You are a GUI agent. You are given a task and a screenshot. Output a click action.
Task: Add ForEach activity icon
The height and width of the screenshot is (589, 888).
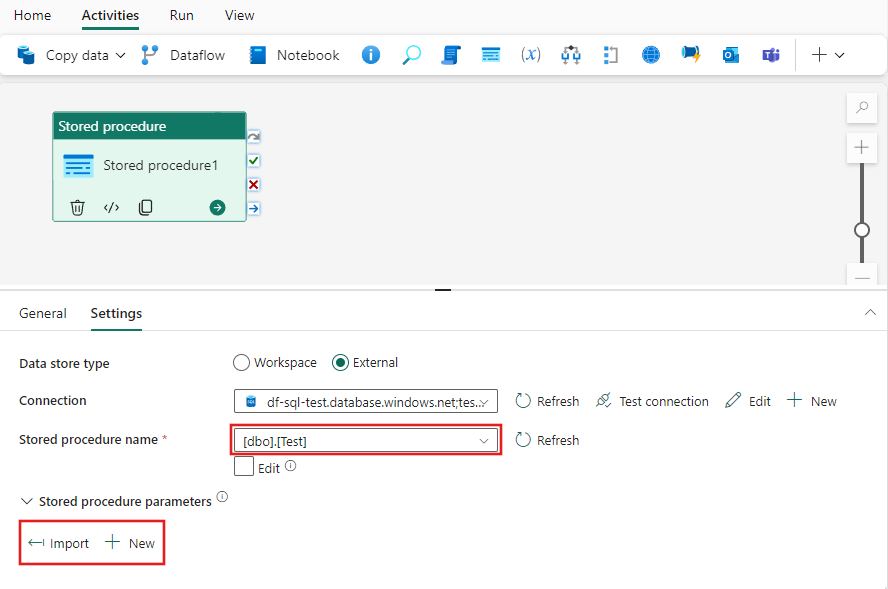coord(610,55)
